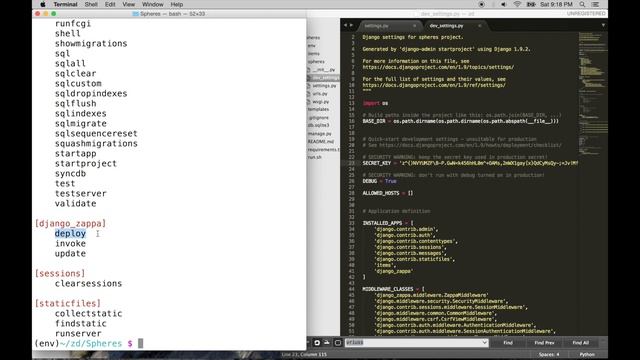Open settings.py in the sidebar
Viewport: 640px width, 360px height.
coord(324,86)
